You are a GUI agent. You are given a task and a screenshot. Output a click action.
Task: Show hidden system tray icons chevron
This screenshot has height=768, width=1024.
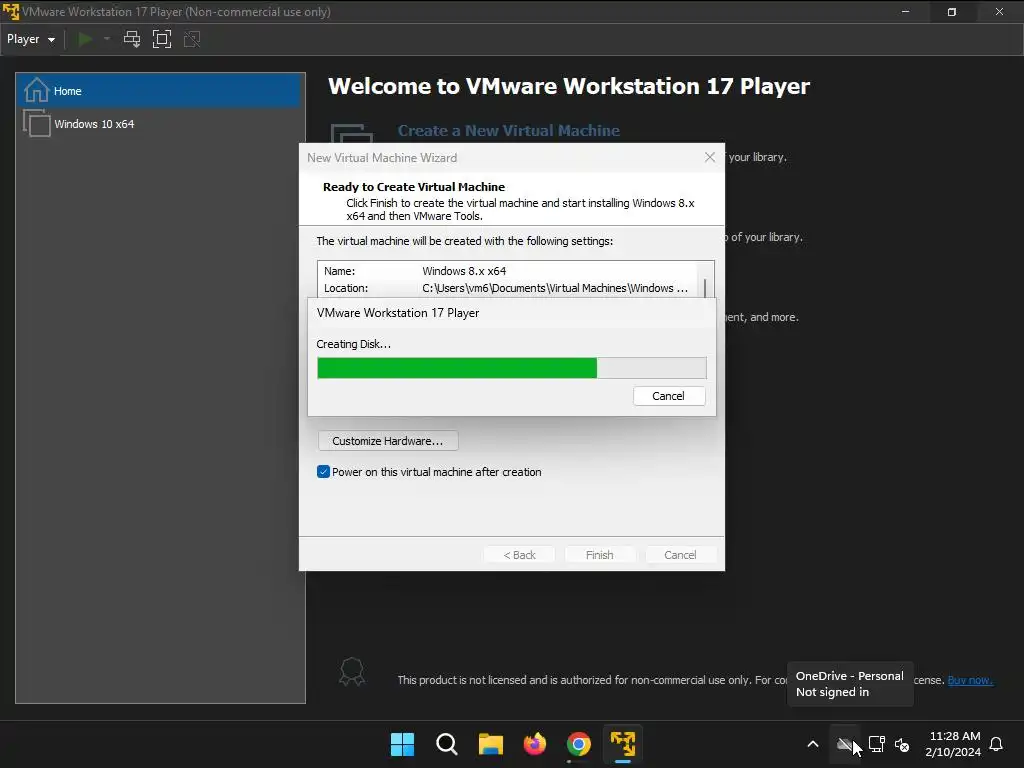click(813, 744)
